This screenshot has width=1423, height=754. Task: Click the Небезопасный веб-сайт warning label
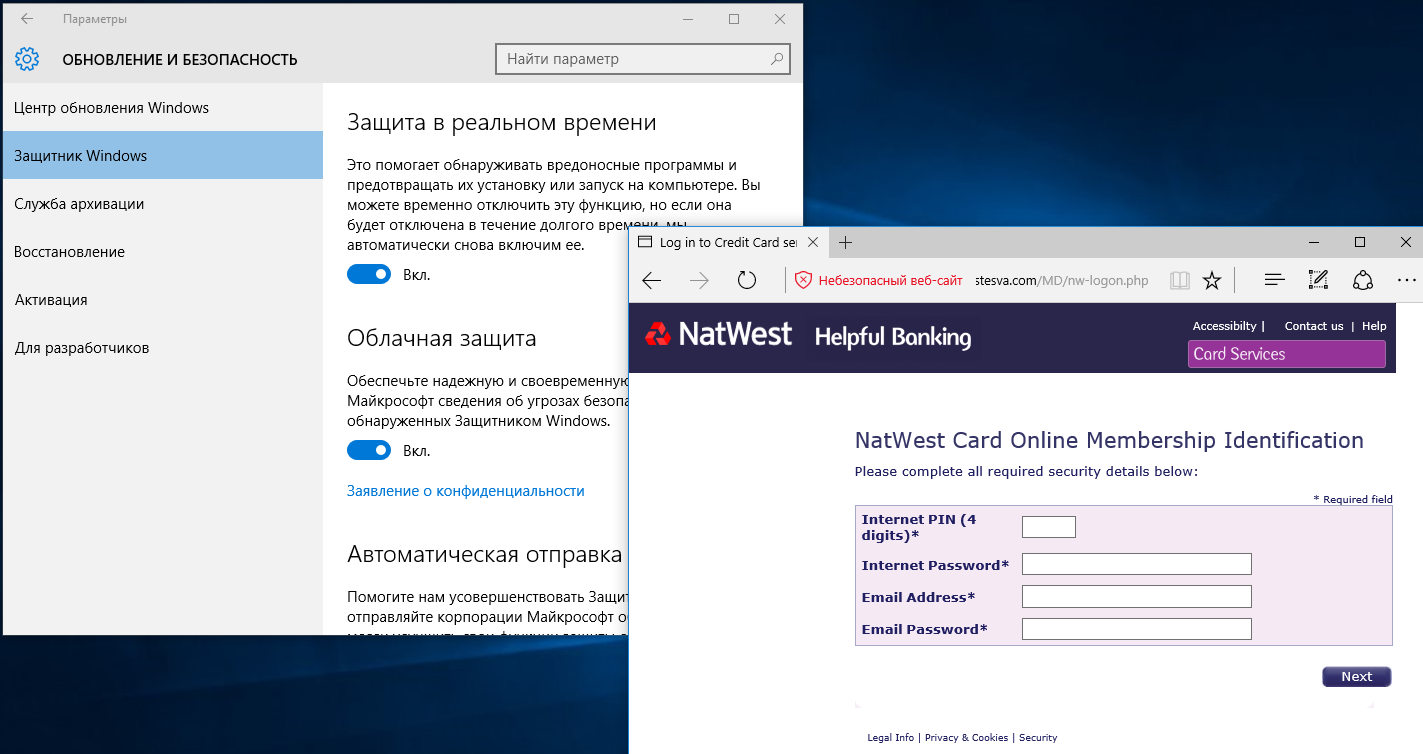[890, 281]
